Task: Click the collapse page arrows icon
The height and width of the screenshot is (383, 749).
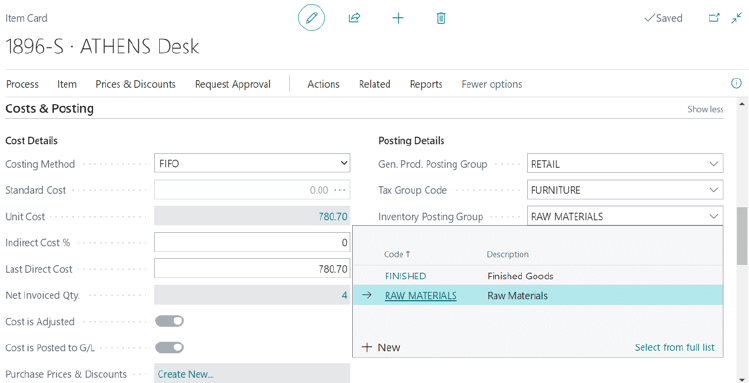Action: (737, 18)
